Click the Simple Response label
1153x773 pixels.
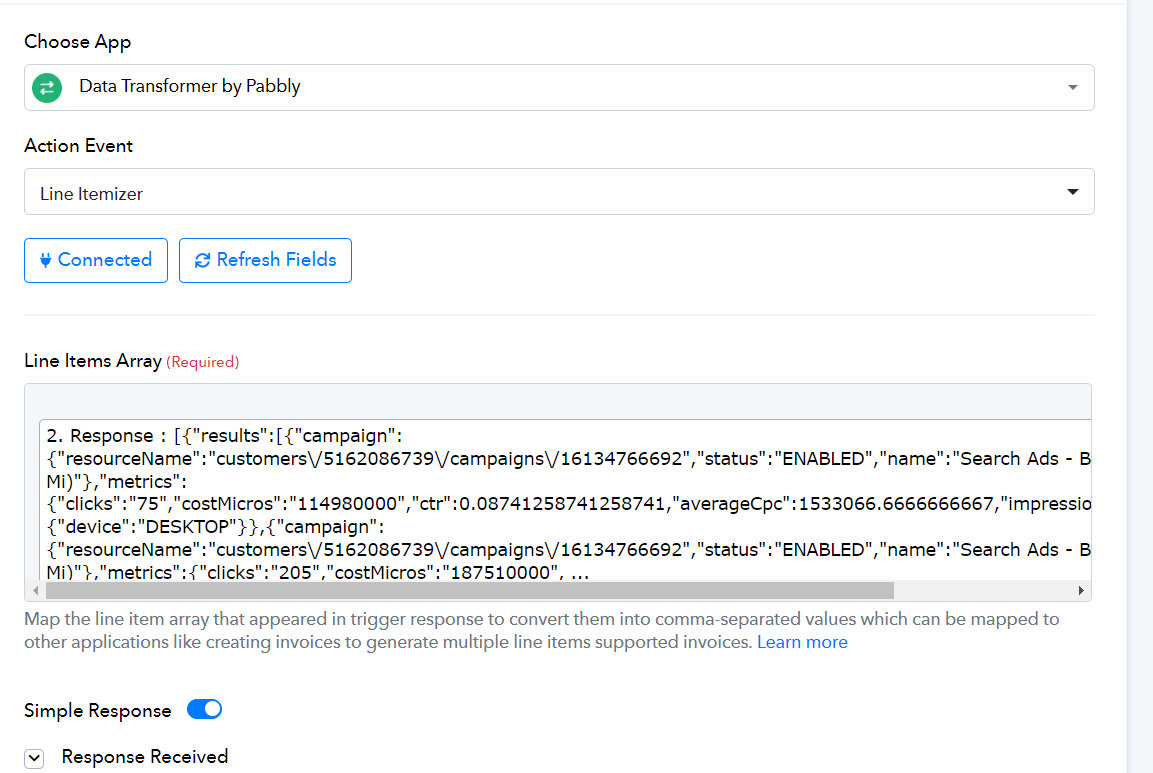point(98,710)
